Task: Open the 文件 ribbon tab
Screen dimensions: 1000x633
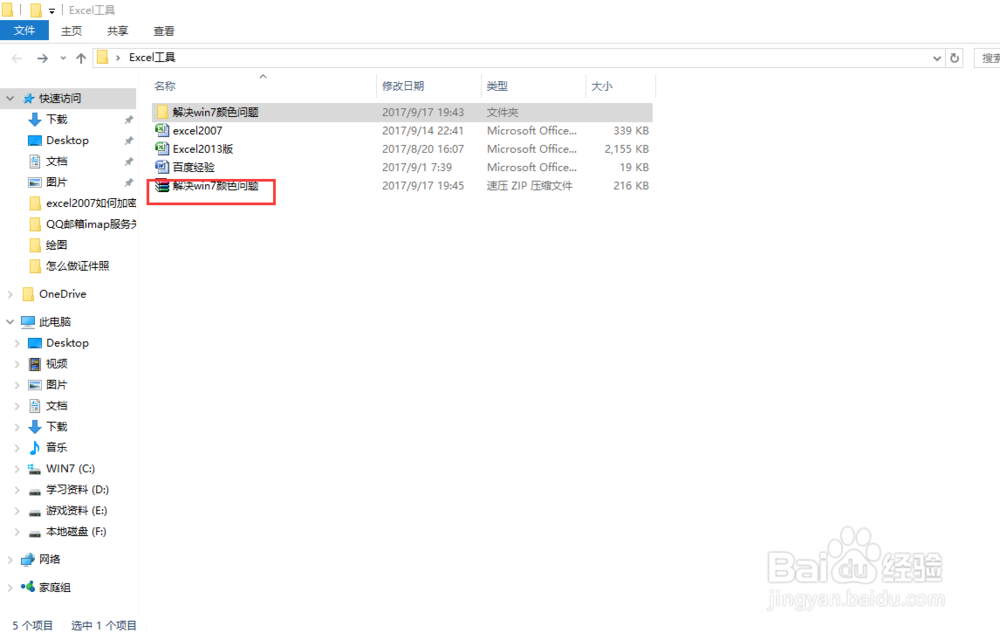Action: point(24,31)
